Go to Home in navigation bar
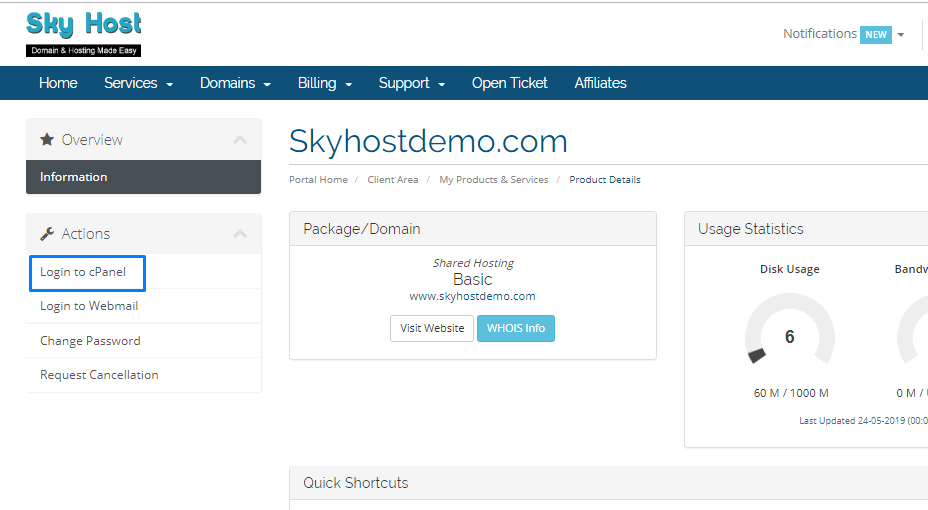The image size is (928, 510). pos(58,83)
